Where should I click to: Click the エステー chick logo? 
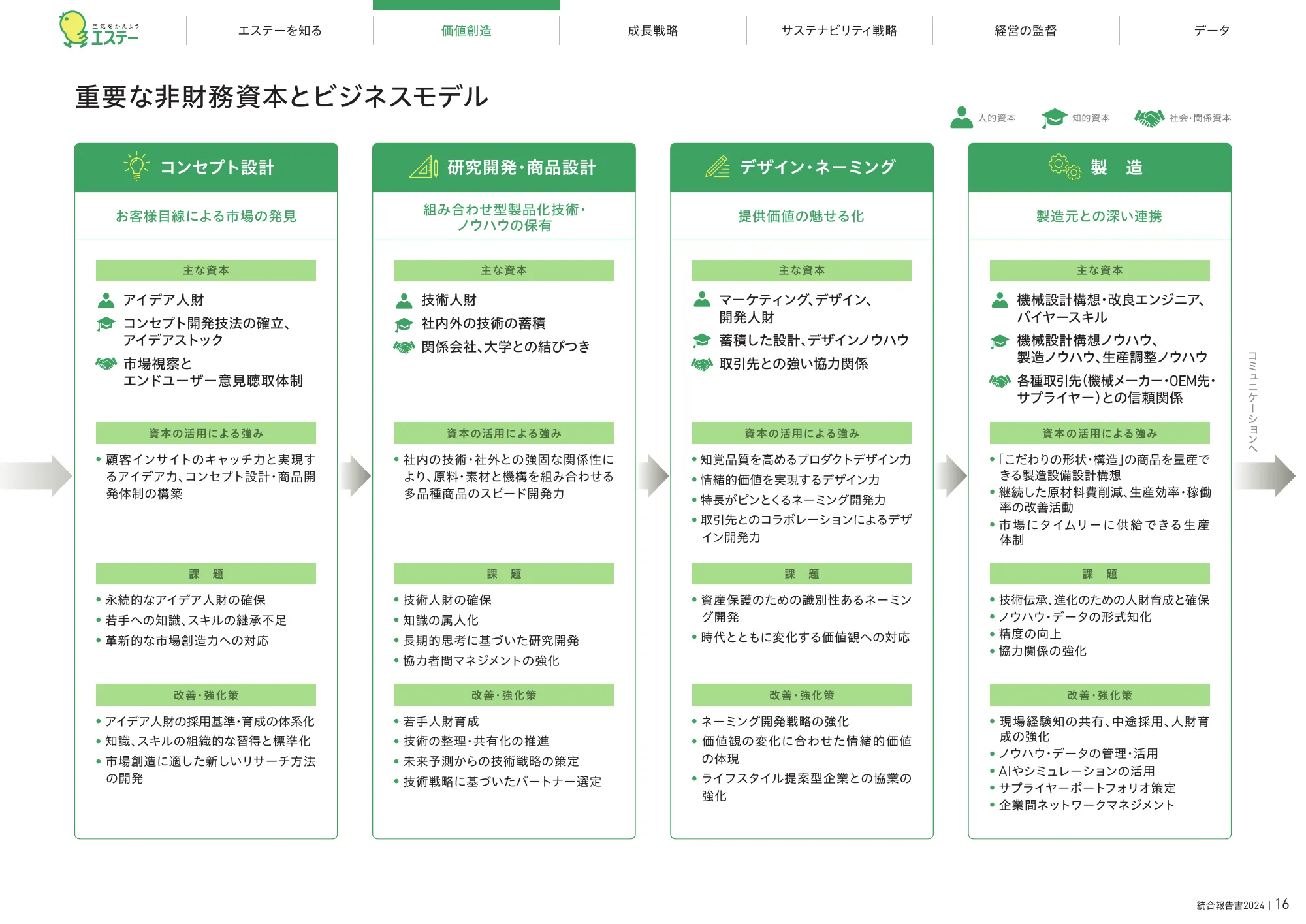(99, 29)
